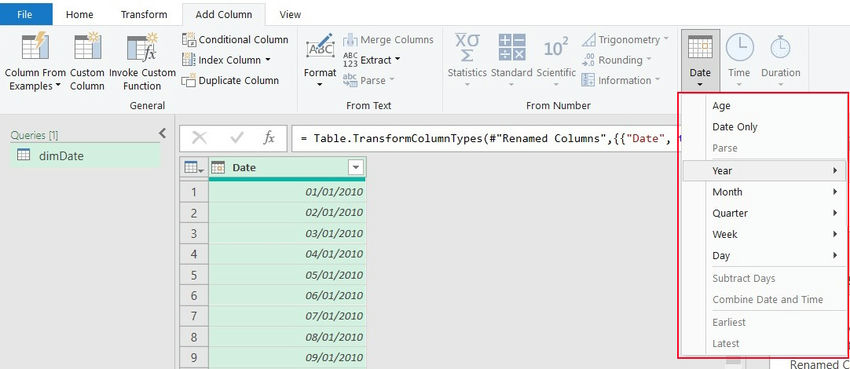Open the Week submenu
Screen dimensions: 850x369
click(x=763, y=234)
